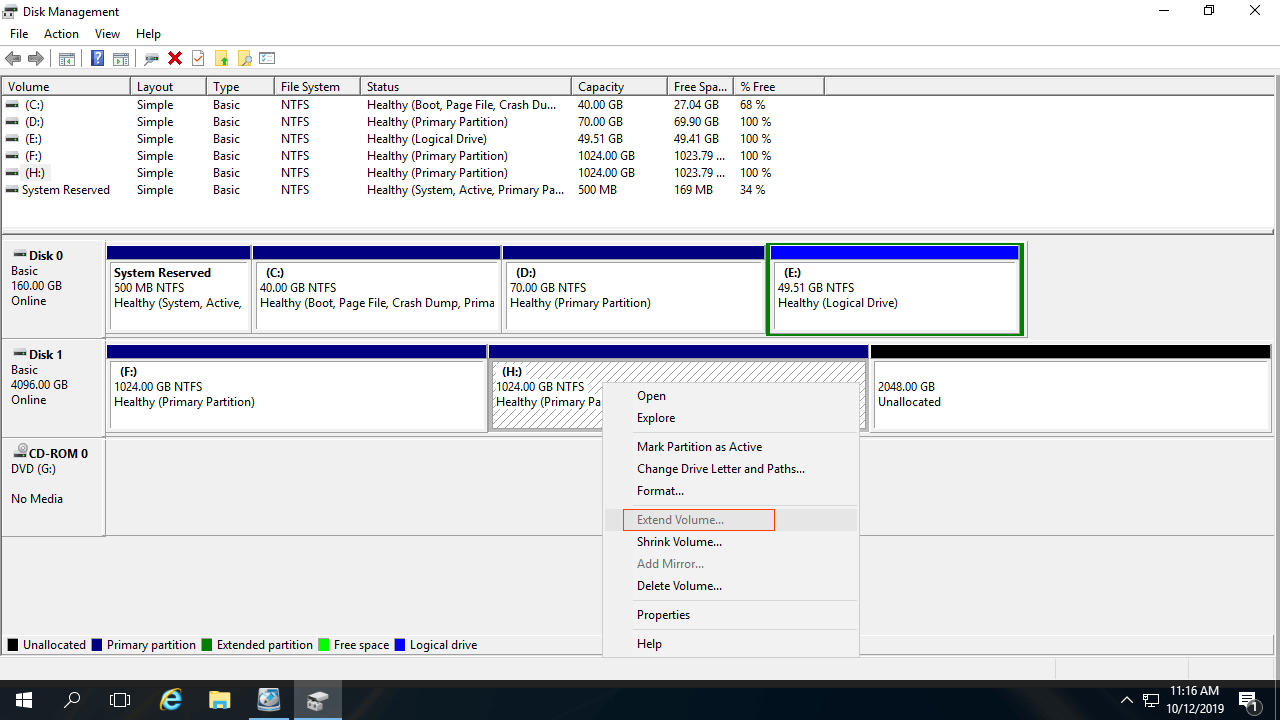The image size is (1280, 720).
Task: Launch Internet Explorer from the taskbar
Action: [x=171, y=700]
